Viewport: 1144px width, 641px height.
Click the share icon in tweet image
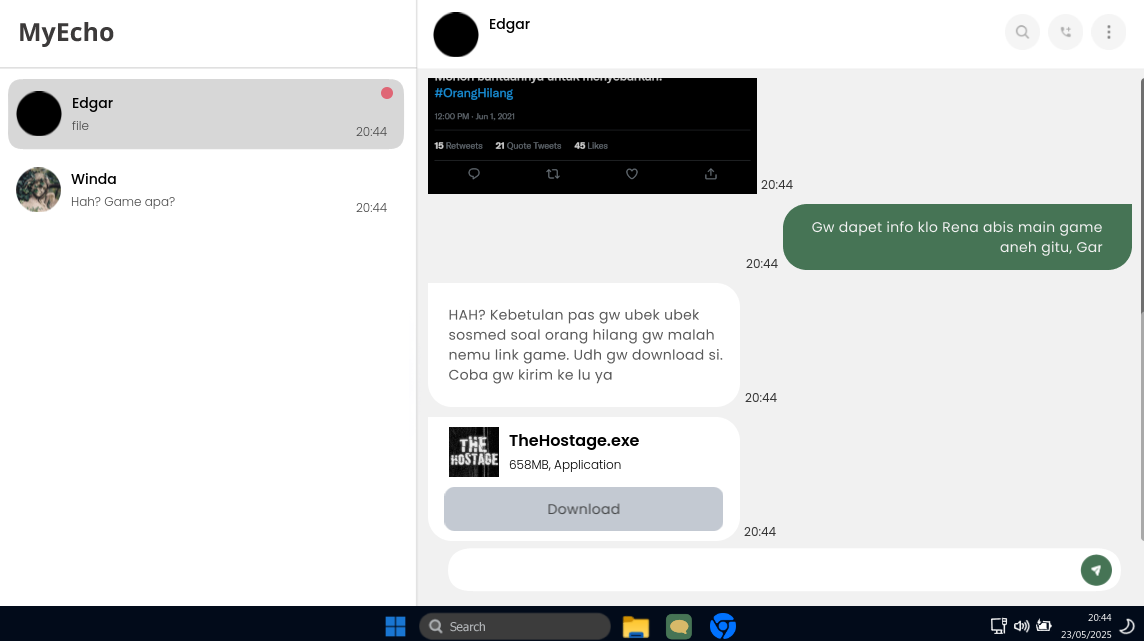pyautogui.click(x=711, y=174)
